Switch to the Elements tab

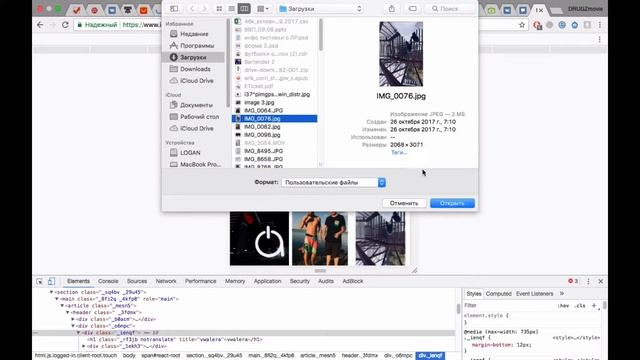pos(78,281)
